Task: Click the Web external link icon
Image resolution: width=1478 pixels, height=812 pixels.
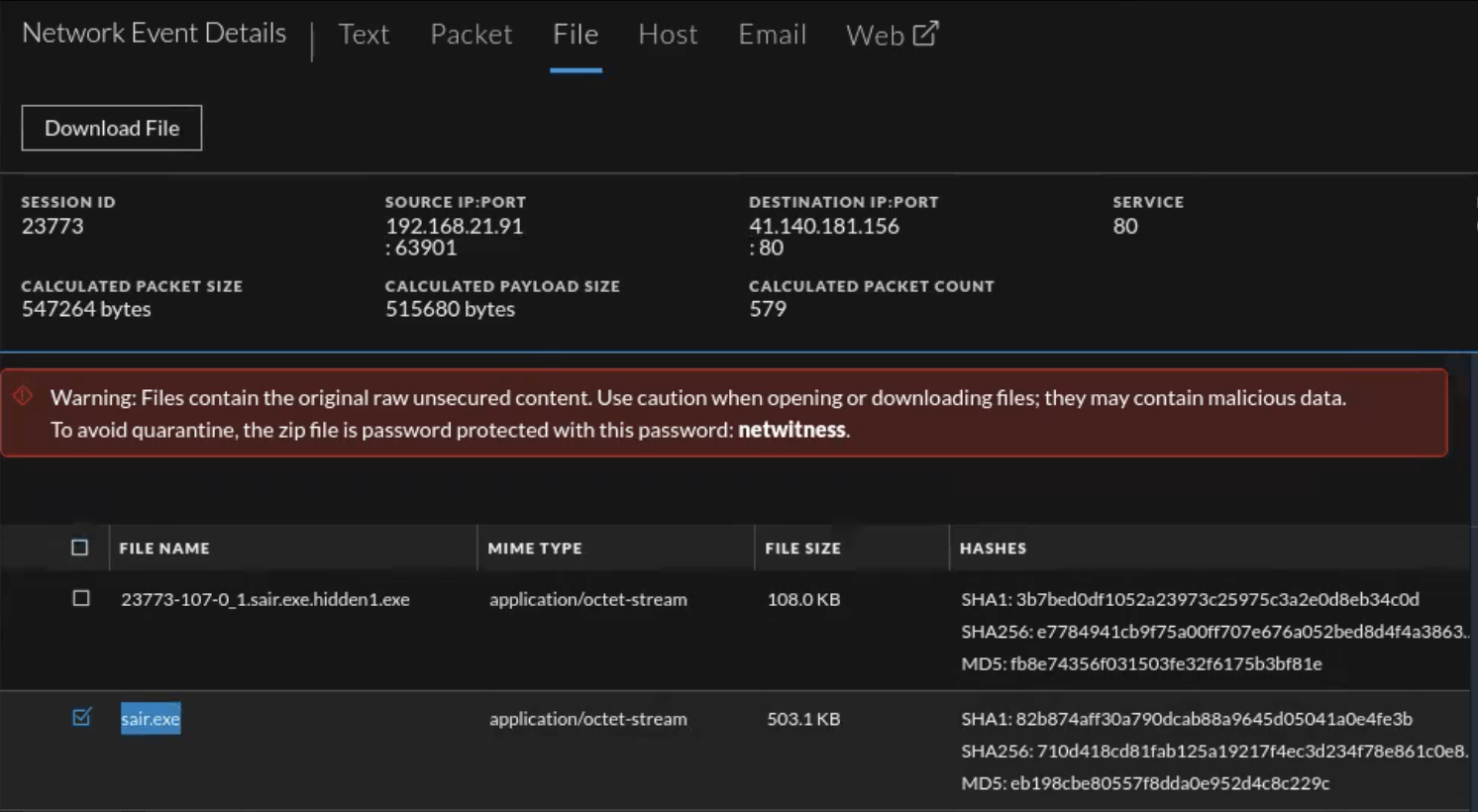Action: (x=925, y=34)
